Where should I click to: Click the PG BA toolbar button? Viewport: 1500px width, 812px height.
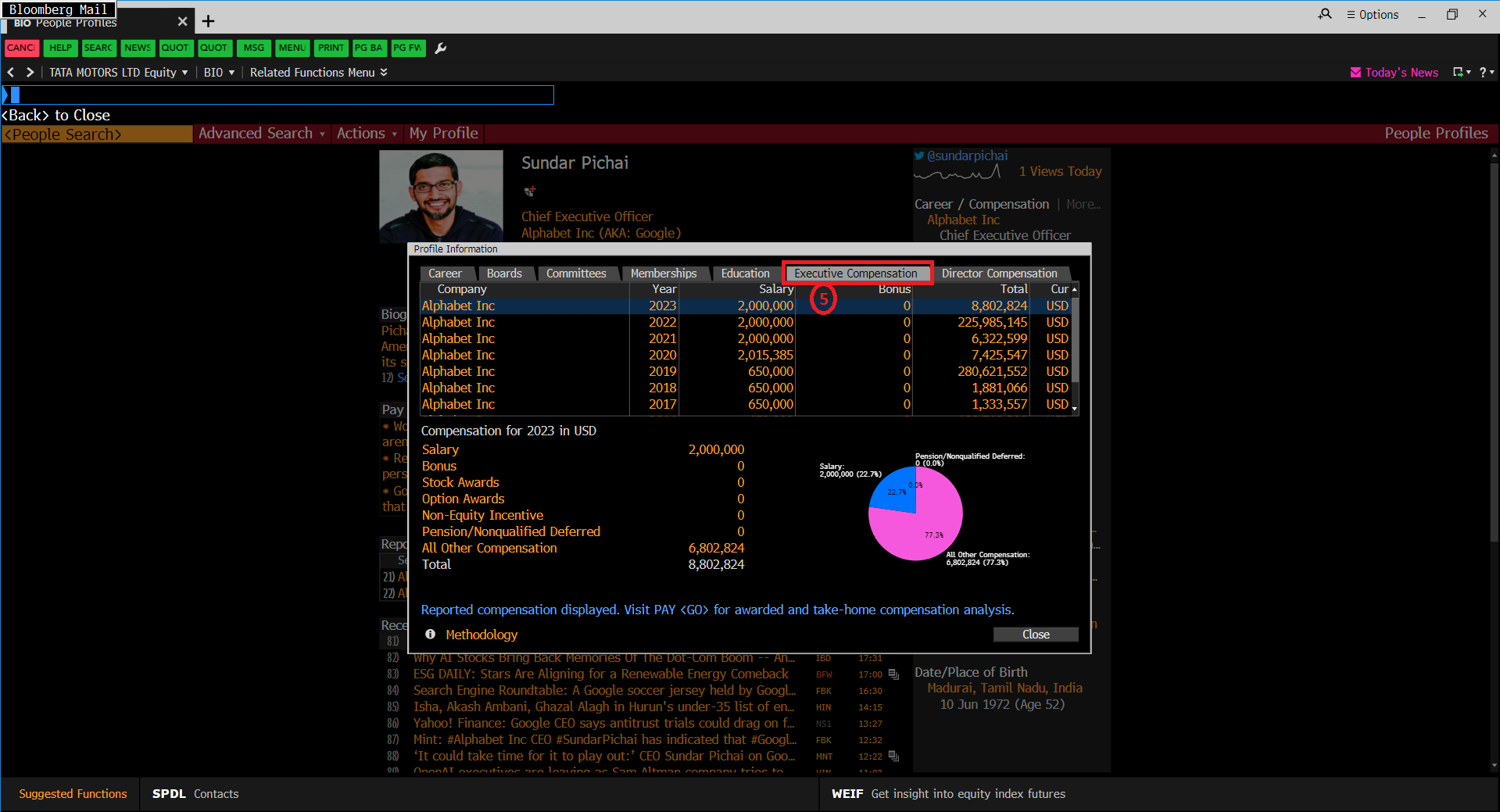pyautogui.click(x=369, y=48)
